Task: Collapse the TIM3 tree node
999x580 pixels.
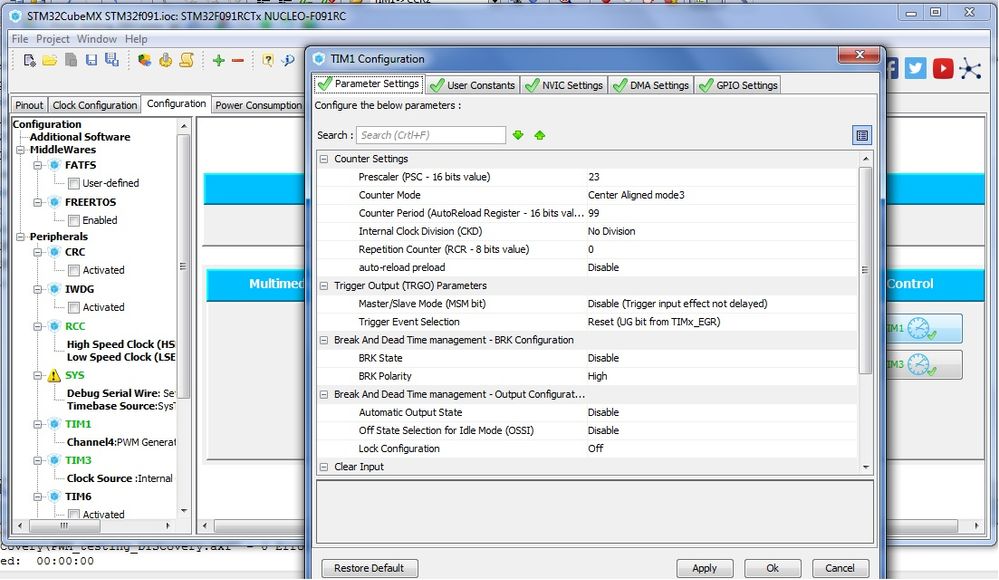Action: click(38, 460)
